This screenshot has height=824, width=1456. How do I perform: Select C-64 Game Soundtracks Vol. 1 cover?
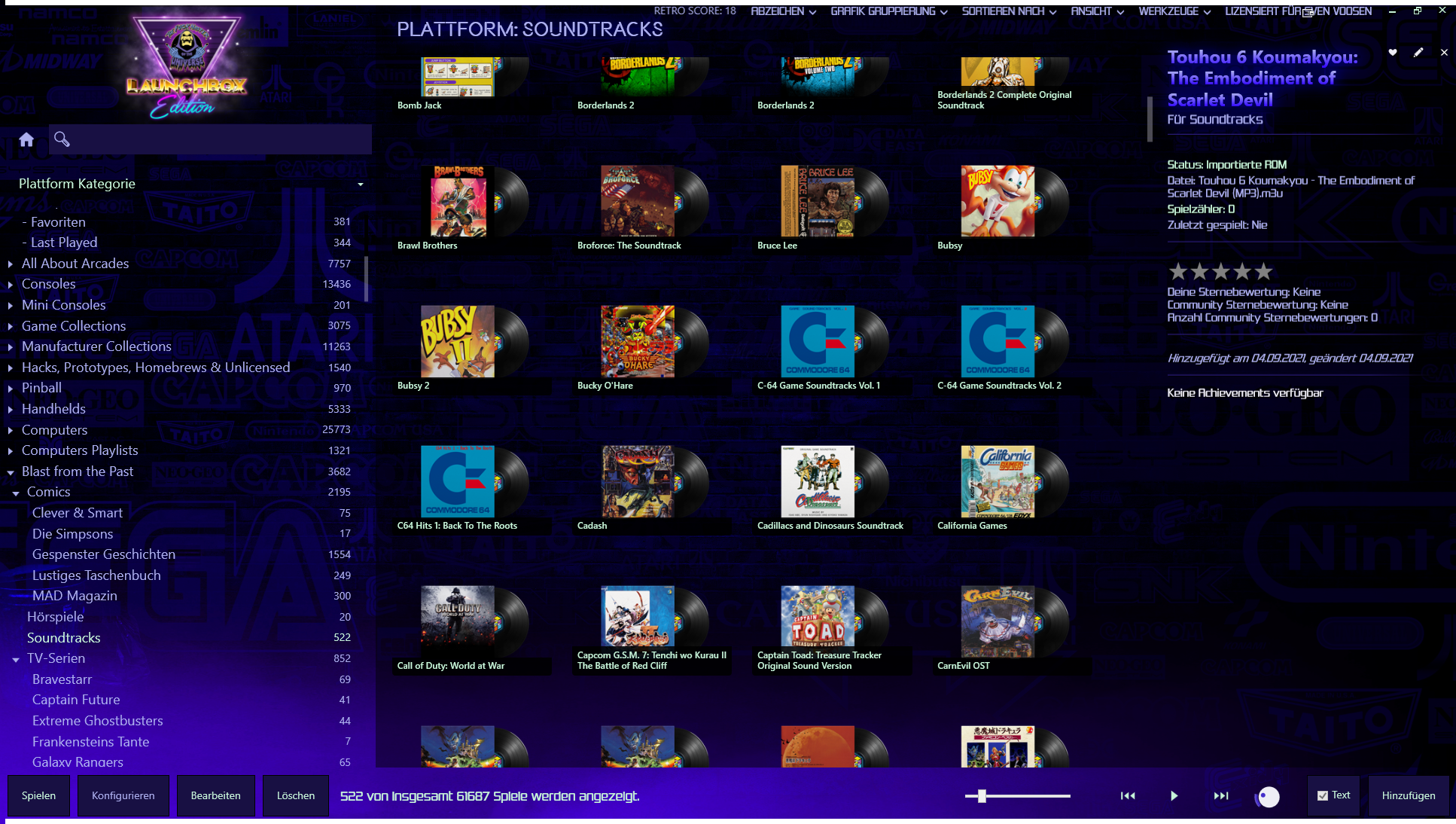(818, 341)
